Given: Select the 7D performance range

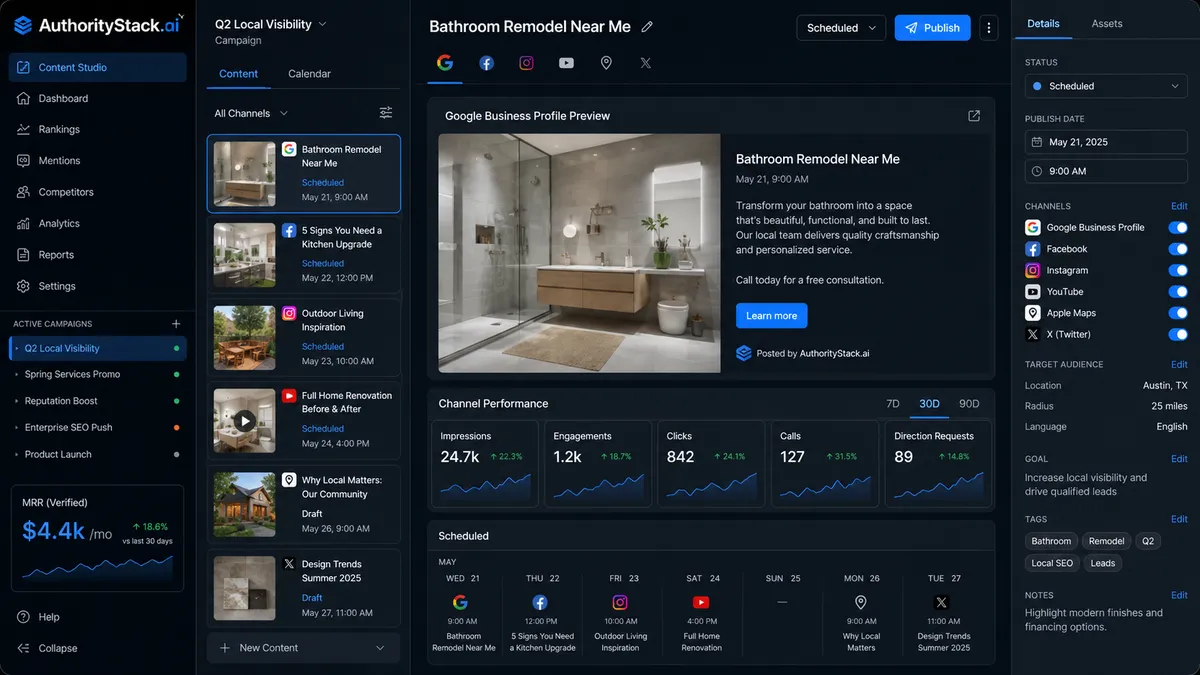Looking at the screenshot, I should [x=893, y=404].
